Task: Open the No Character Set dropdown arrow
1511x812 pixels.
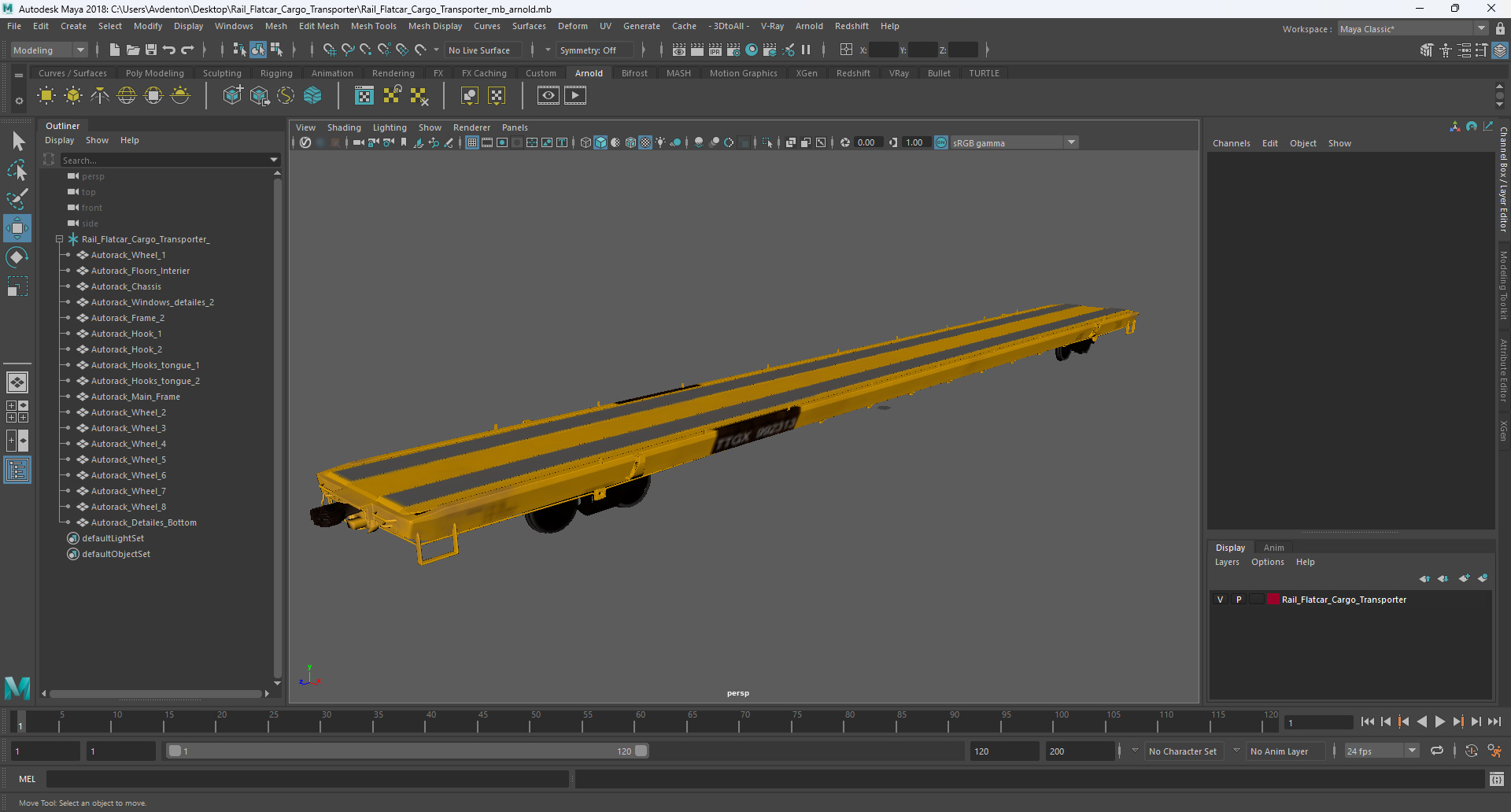Action: [1135, 751]
